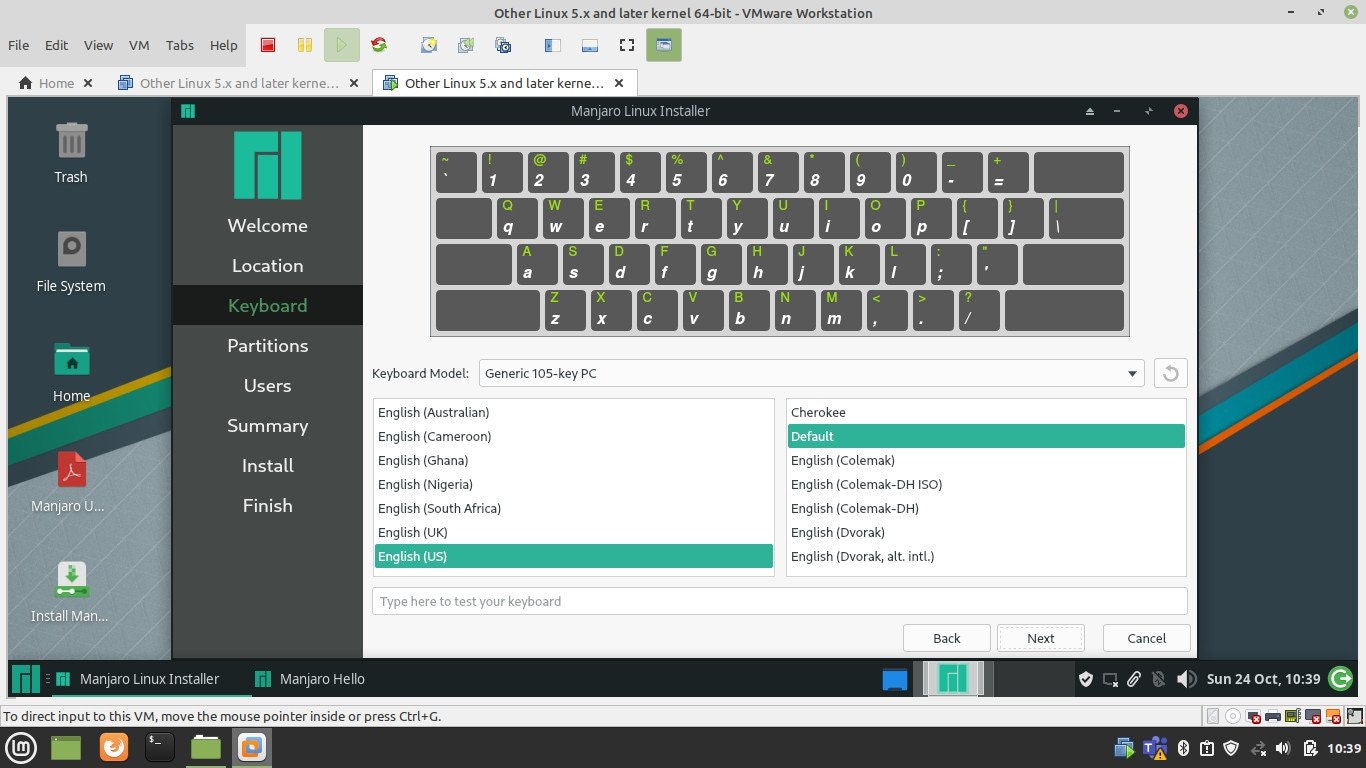Choose Cherokee keyboard variant

pyautogui.click(x=986, y=412)
